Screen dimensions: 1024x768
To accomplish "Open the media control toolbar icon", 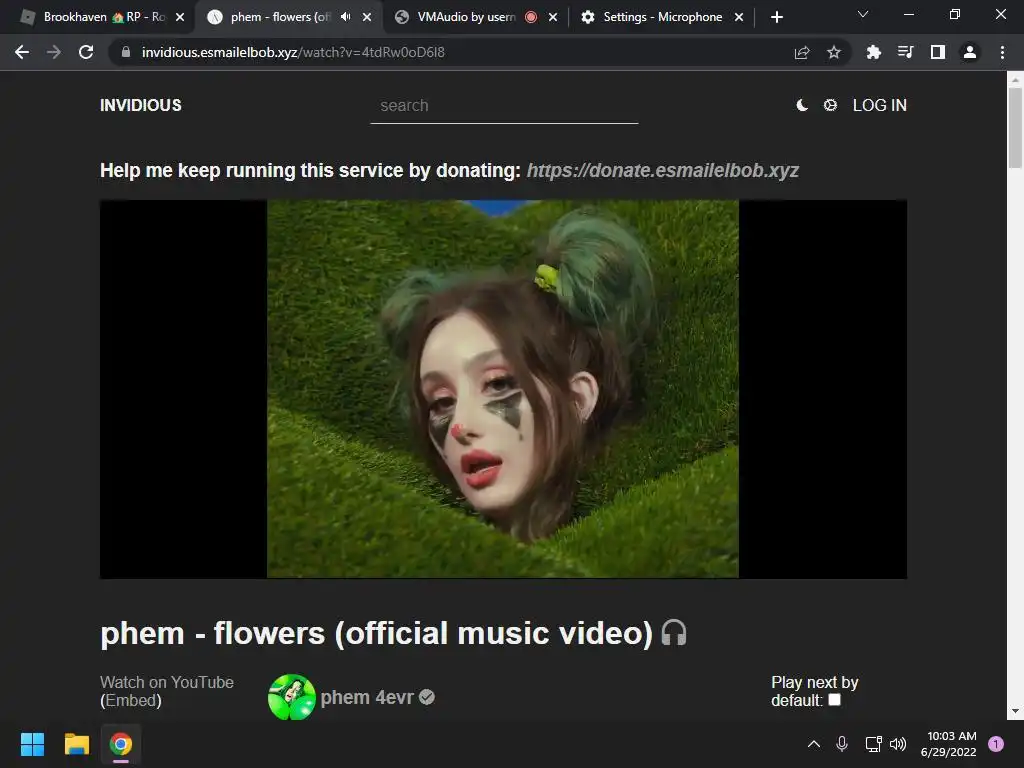I will tap(905, 52).
